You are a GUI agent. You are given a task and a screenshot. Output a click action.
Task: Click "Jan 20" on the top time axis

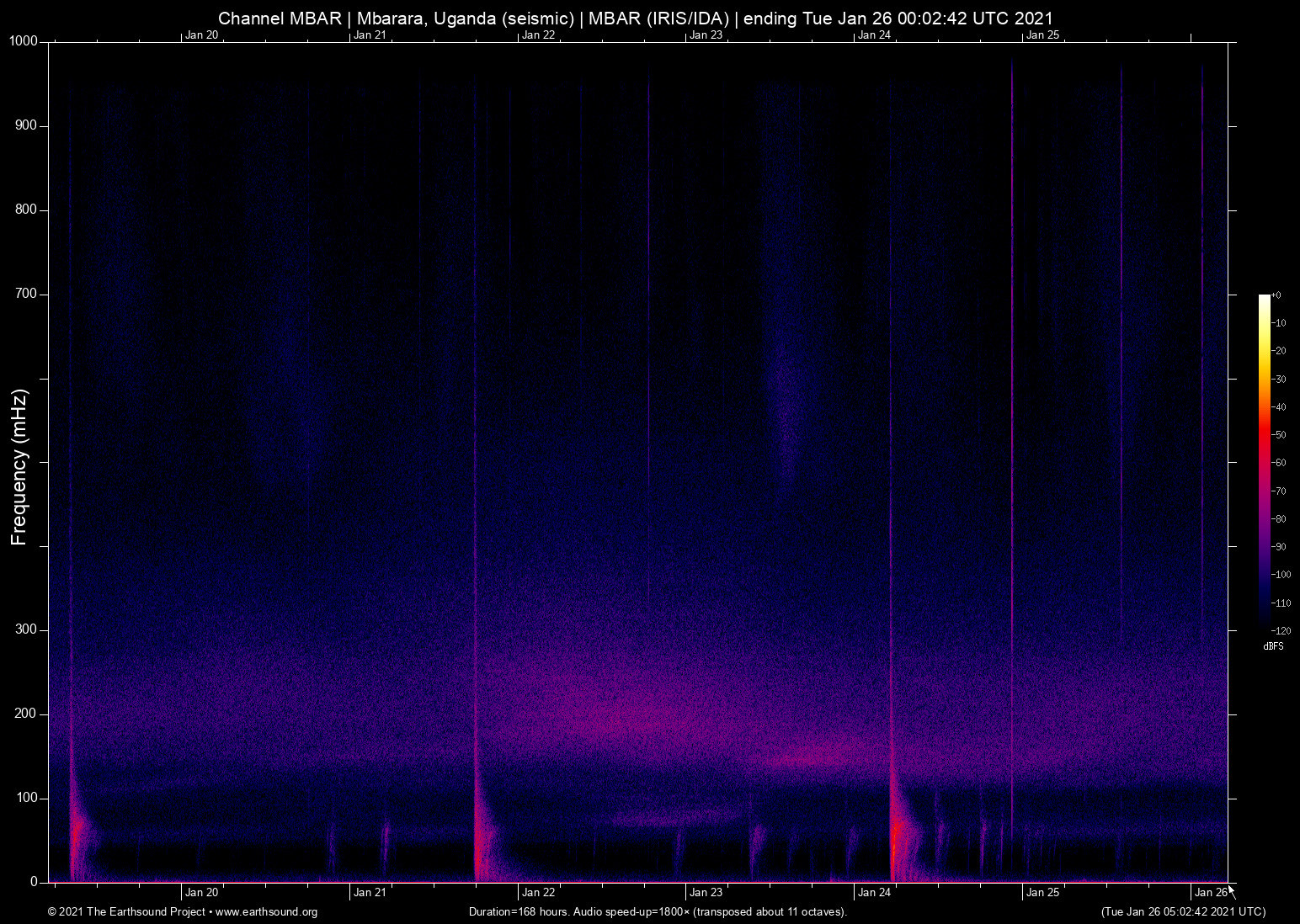(x=201, y=35)
